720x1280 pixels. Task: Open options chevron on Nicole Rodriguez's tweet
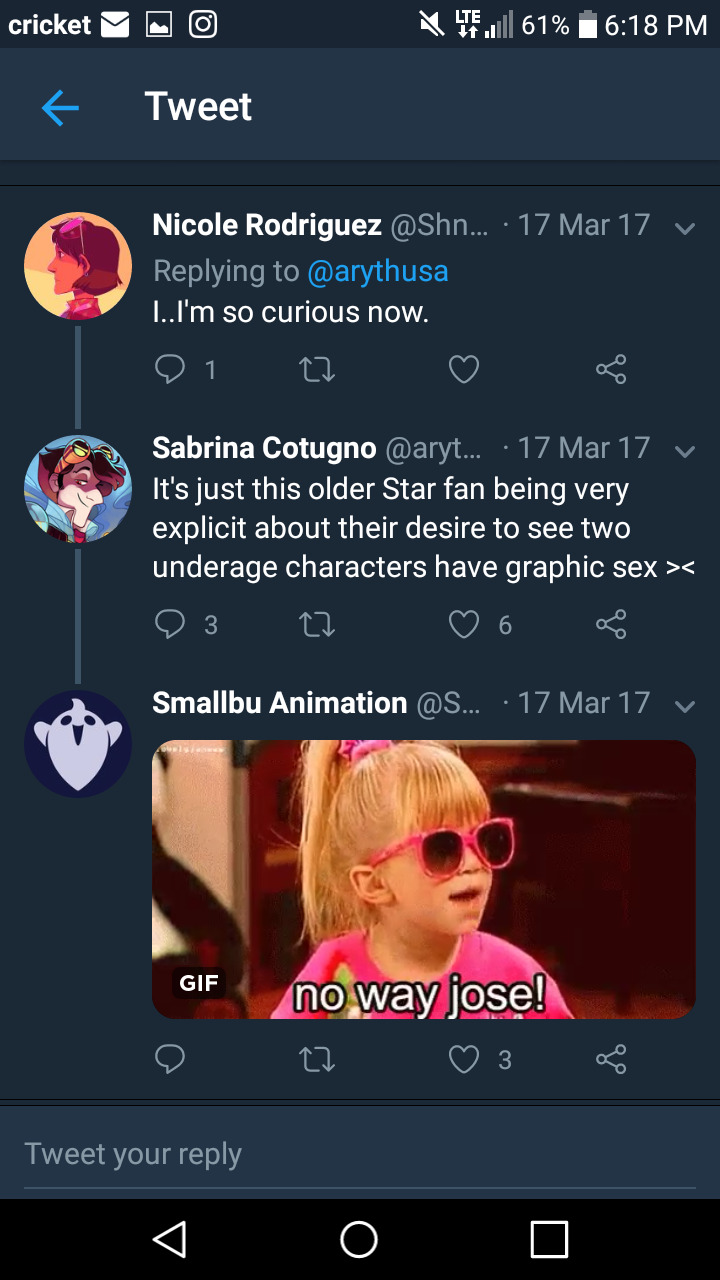[x=685, y=228]
